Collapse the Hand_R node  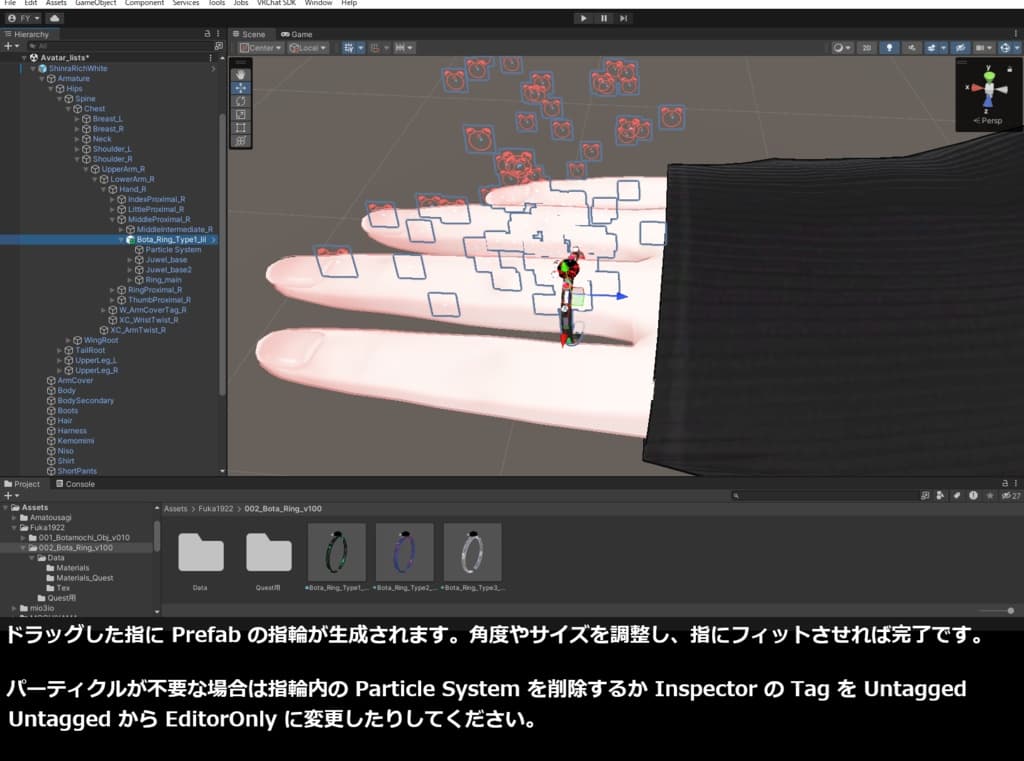[104, 189]
